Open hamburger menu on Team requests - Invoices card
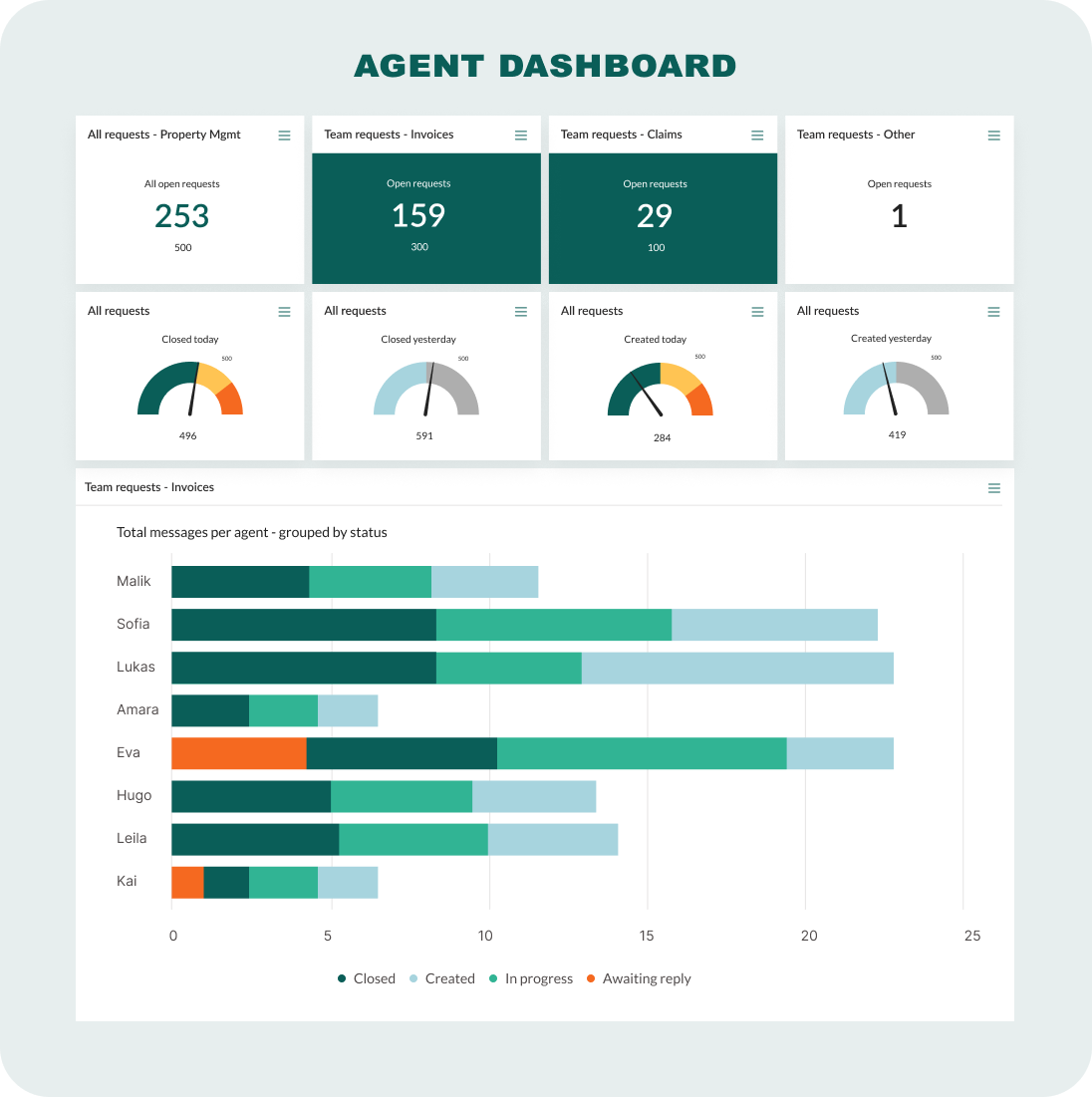 point(521,136)
